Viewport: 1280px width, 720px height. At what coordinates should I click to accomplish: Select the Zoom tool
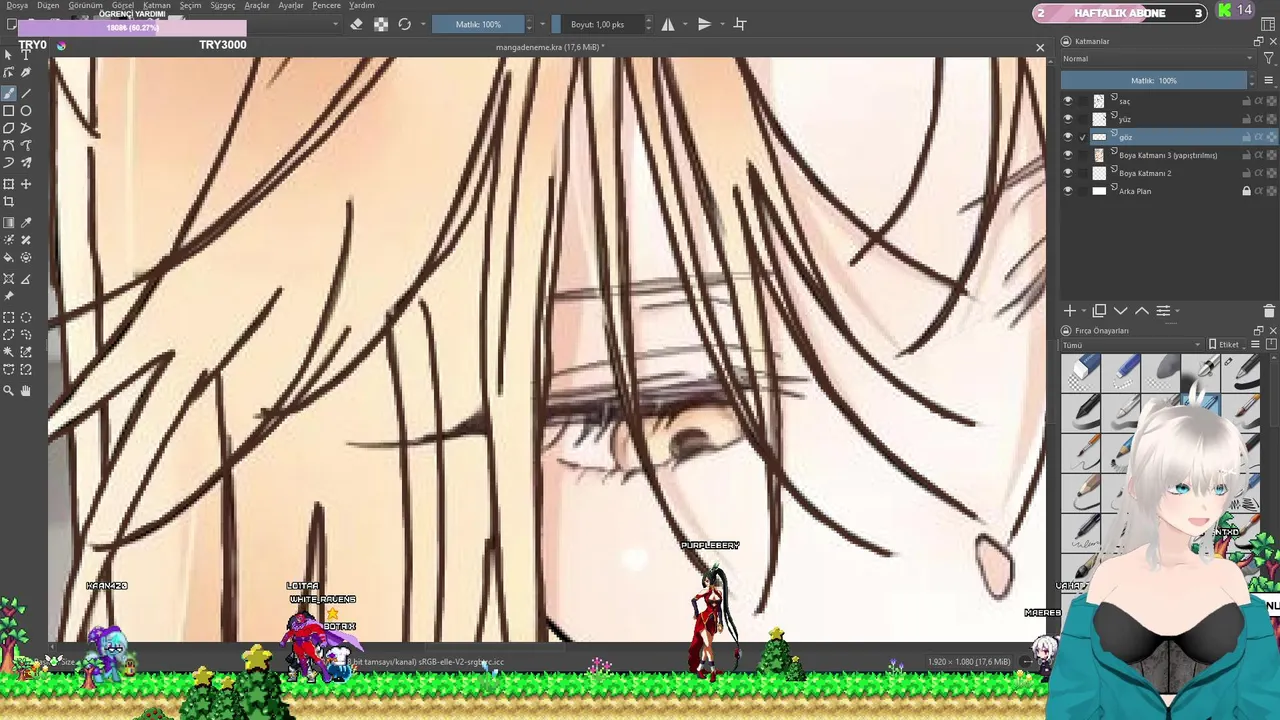[x=9, y=391]
